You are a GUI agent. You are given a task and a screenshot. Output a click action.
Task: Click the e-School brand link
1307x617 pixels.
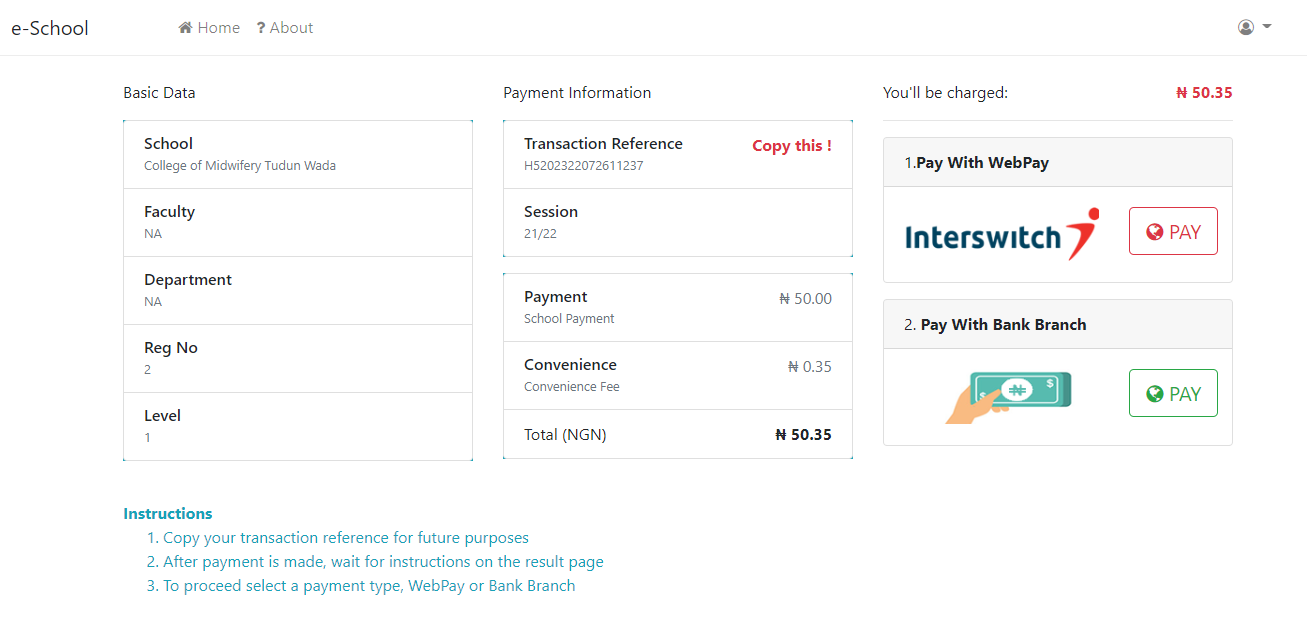tap(50, 28)
